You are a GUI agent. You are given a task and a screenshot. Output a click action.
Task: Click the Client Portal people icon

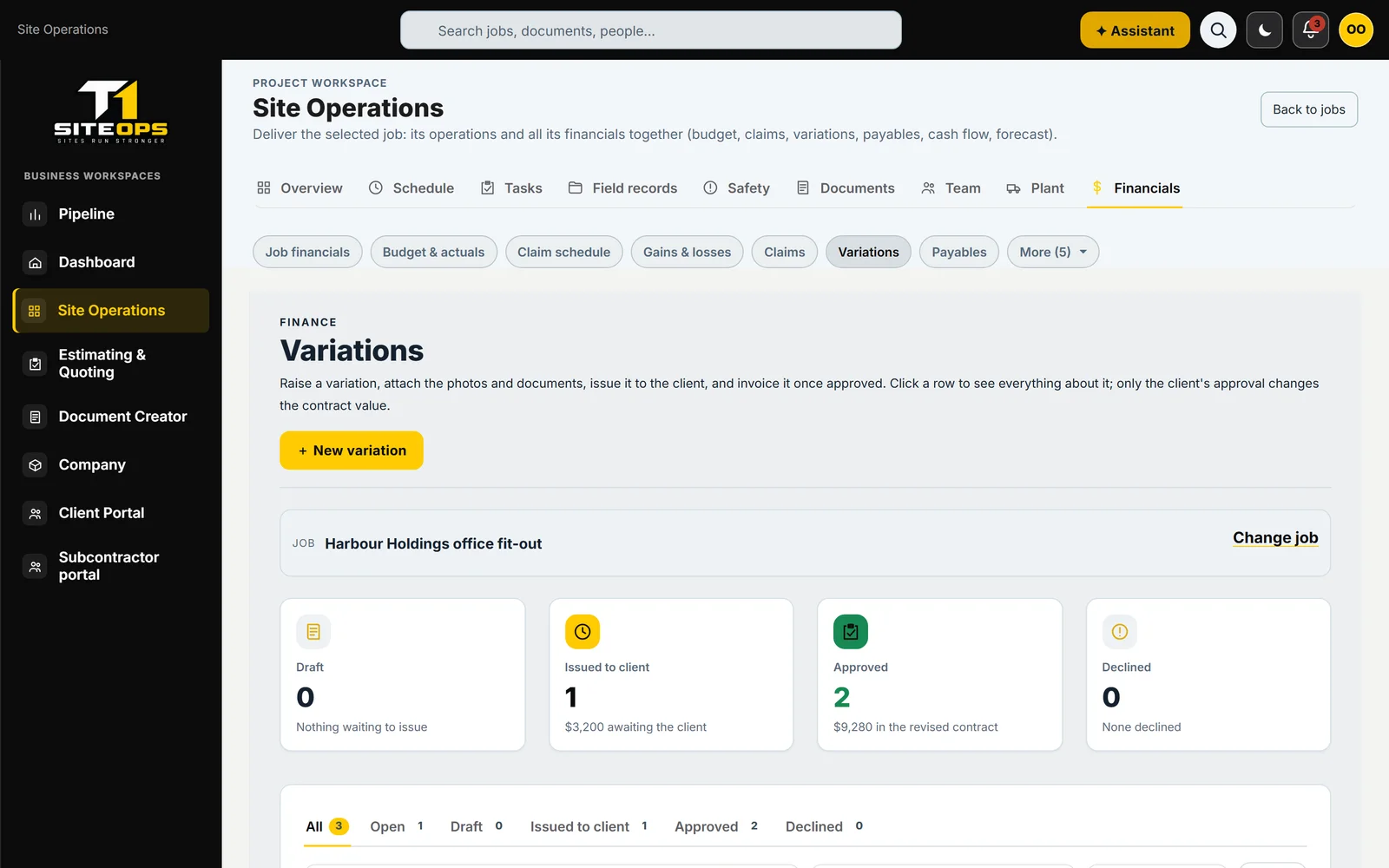point(35,513)
